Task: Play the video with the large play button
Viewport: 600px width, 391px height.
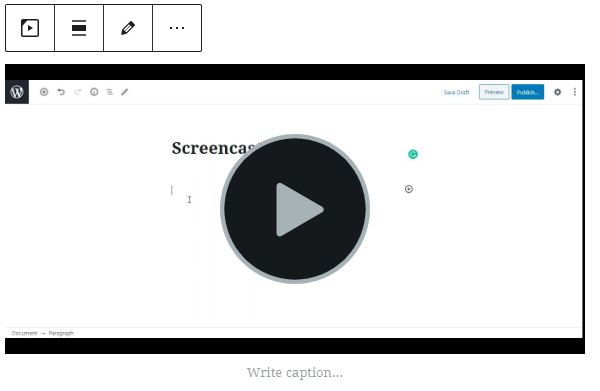Action: point(295,209)
